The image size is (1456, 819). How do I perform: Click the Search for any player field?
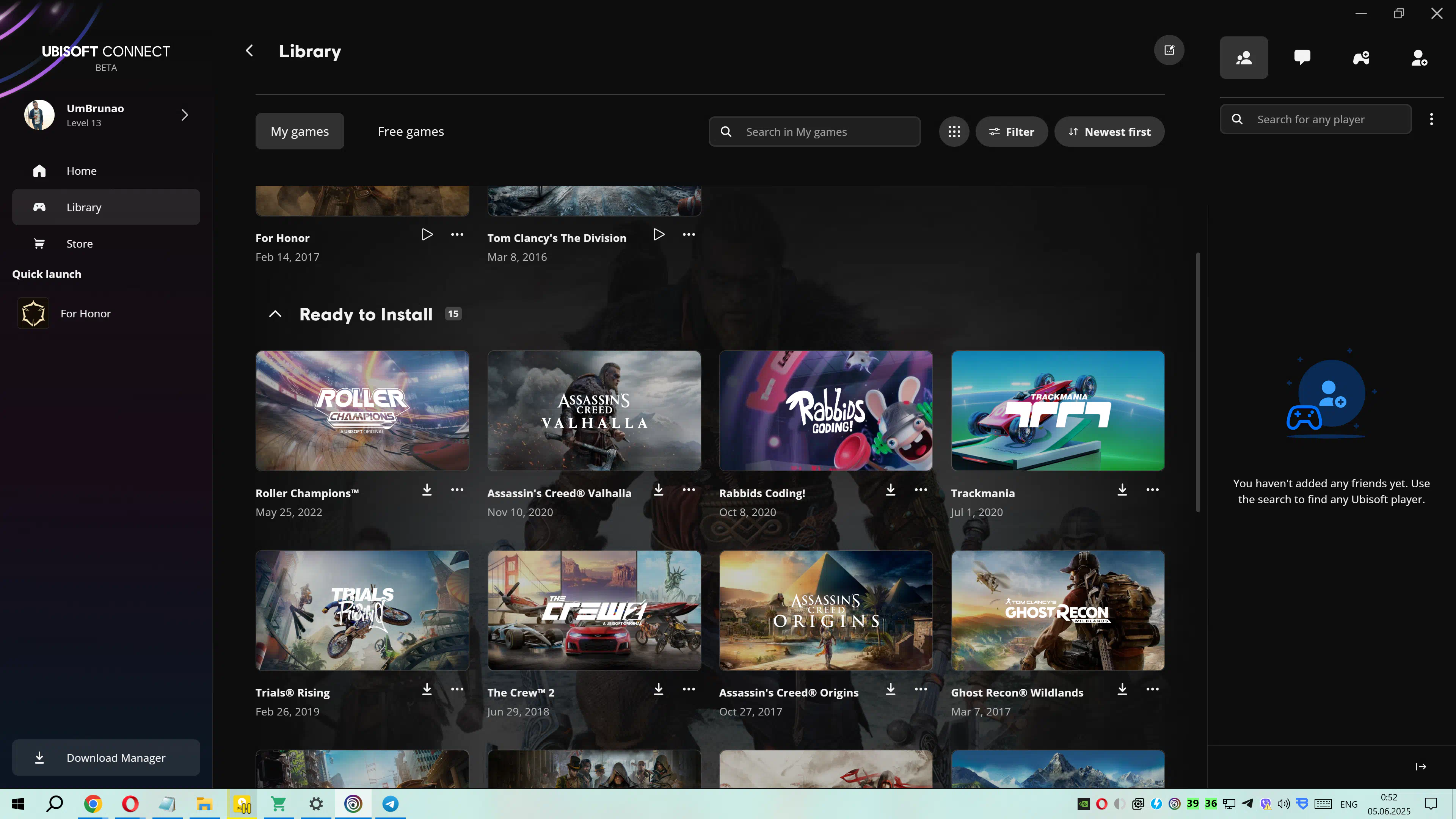point(1315,119)
